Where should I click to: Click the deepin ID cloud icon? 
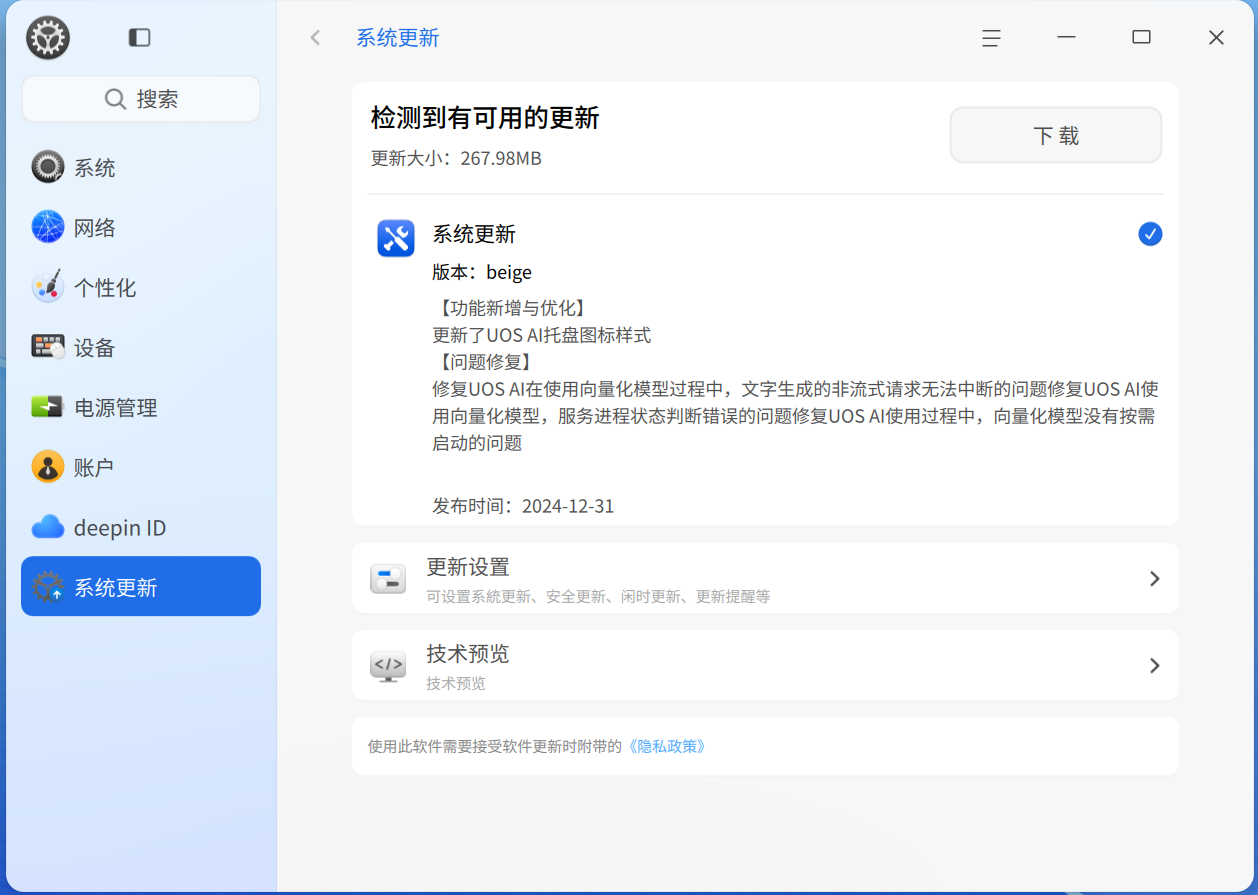[48, 527]
